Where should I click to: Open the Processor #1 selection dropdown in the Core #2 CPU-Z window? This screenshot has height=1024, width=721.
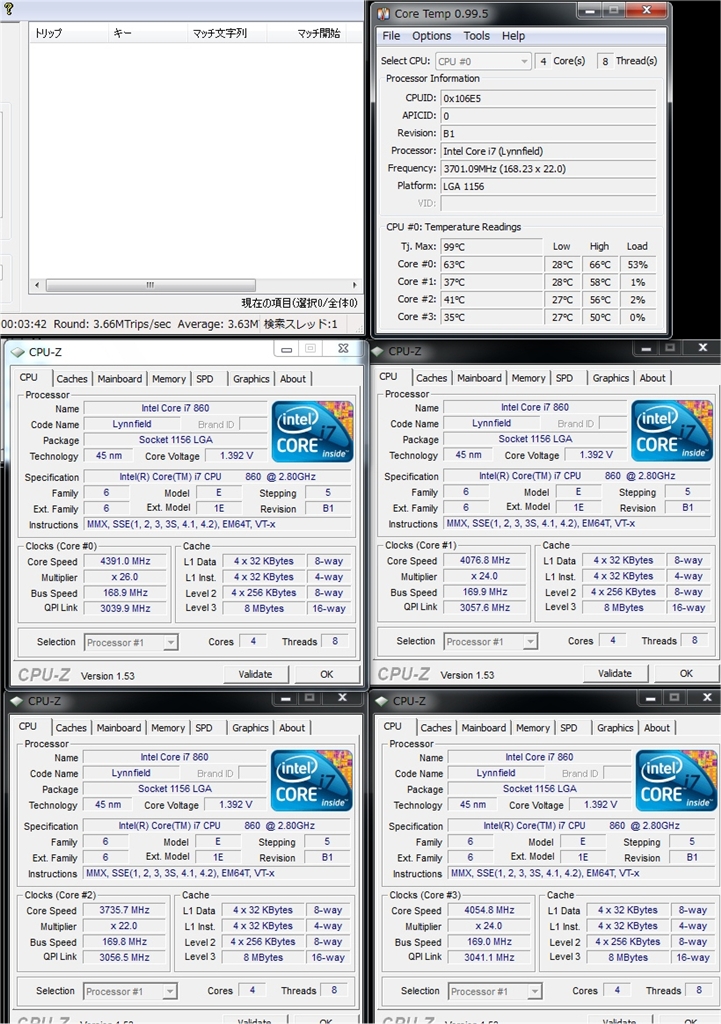point(130,991)
